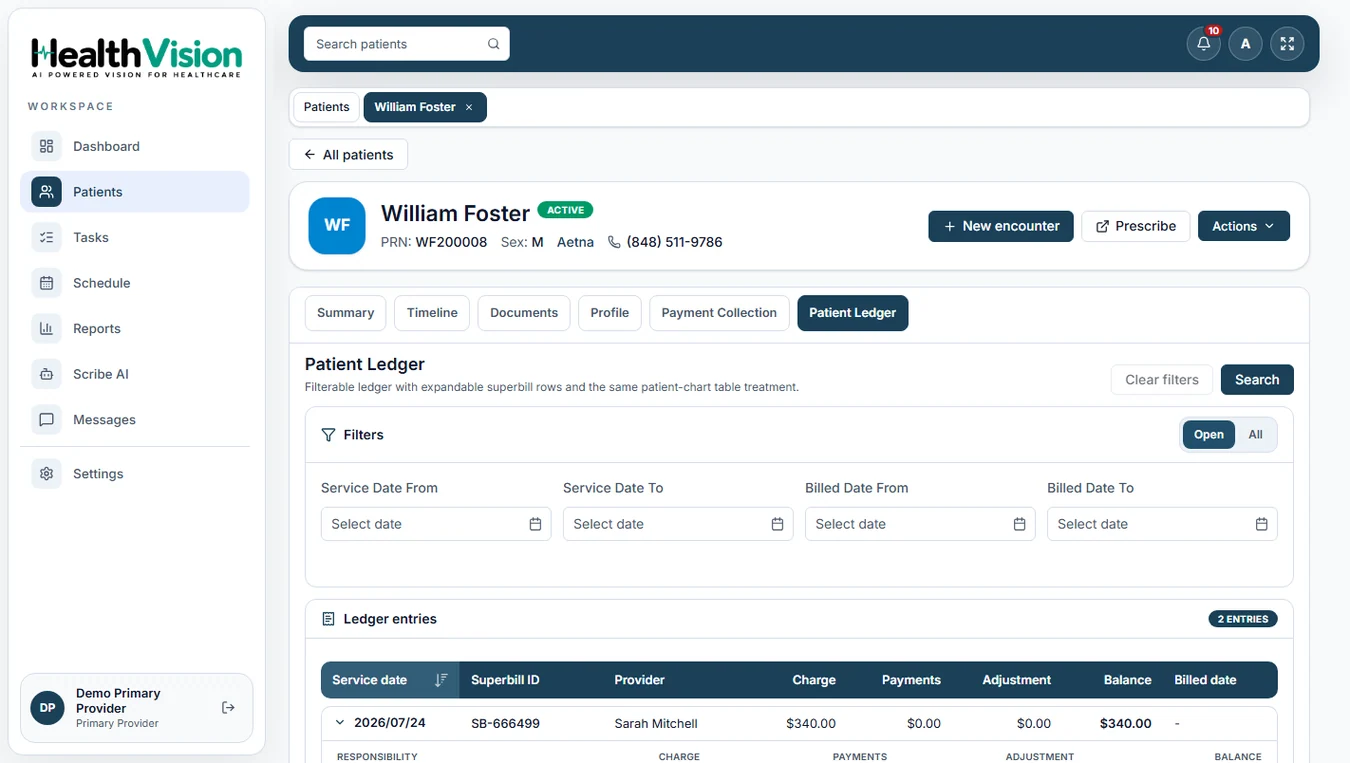Close the William Foster tab

coord(469,107)
